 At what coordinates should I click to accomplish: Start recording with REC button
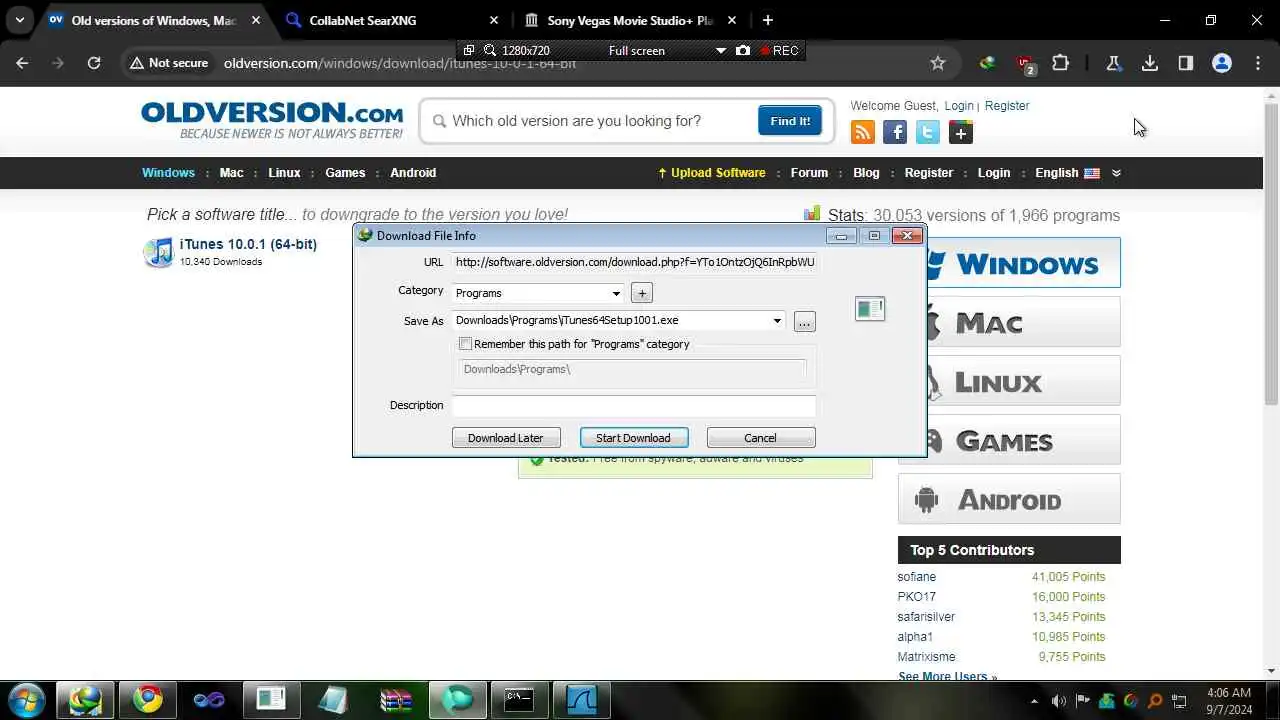[x=780, y=50]
